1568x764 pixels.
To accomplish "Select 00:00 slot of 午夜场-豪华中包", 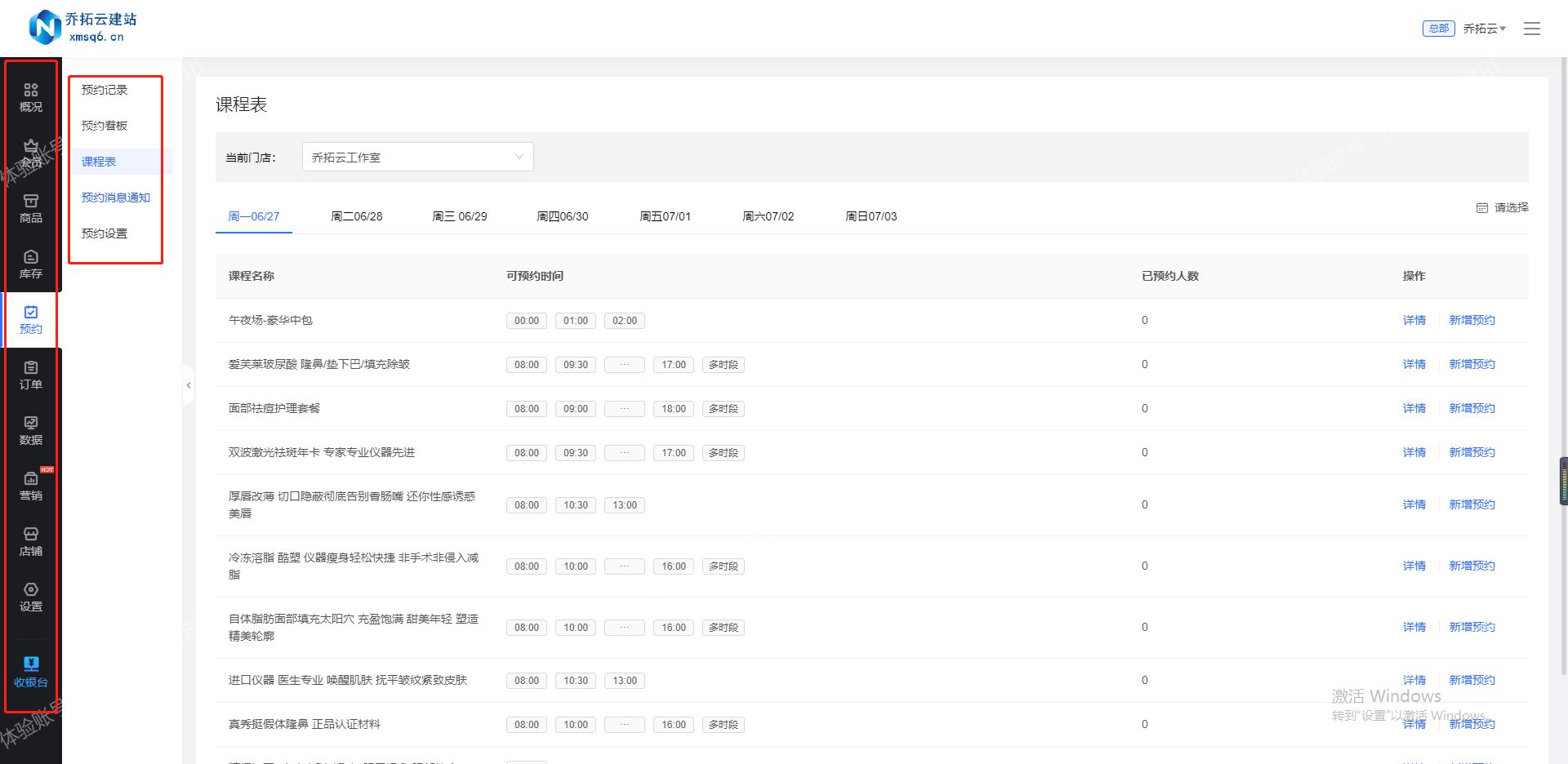I will [527, 321].
